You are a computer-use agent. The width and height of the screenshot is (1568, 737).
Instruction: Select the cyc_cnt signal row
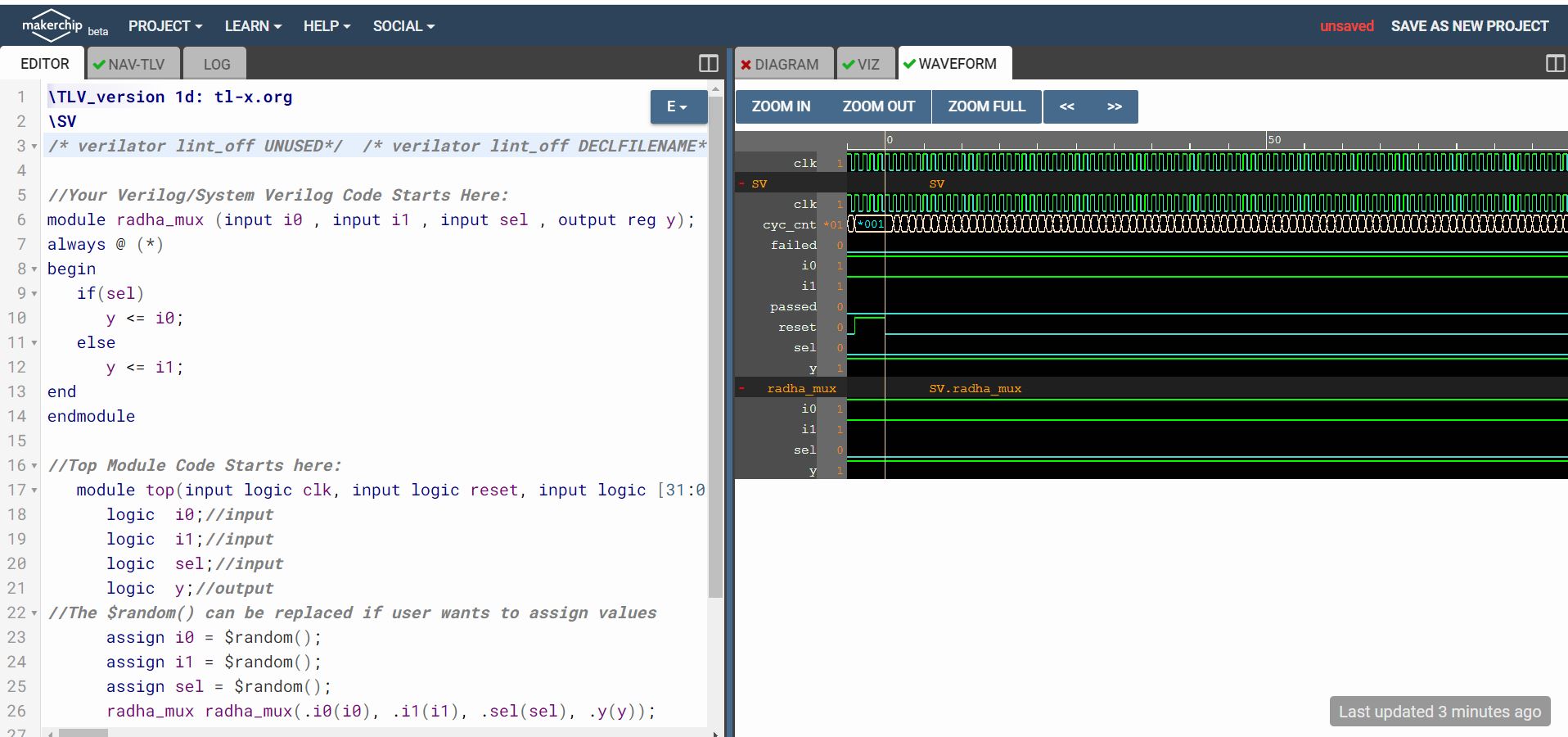1151,224
